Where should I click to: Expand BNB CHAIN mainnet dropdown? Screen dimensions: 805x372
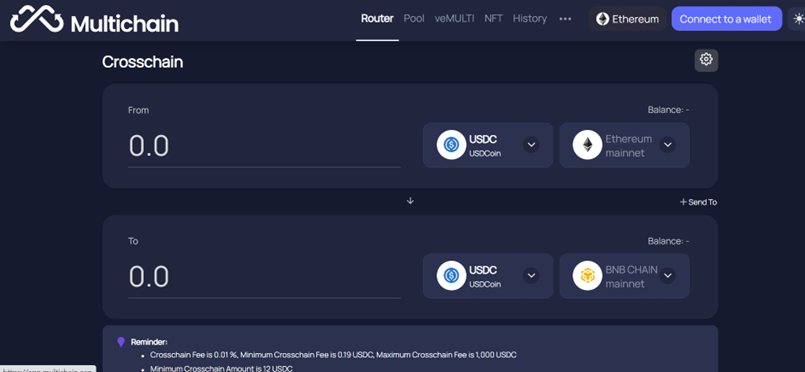(667, 276)
